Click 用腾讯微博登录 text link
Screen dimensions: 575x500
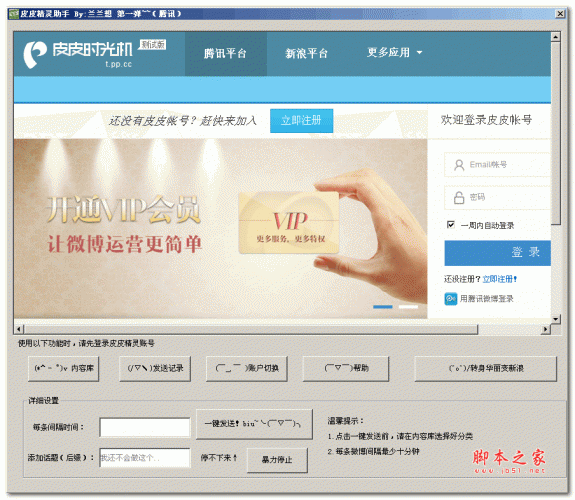coord(486,299)
